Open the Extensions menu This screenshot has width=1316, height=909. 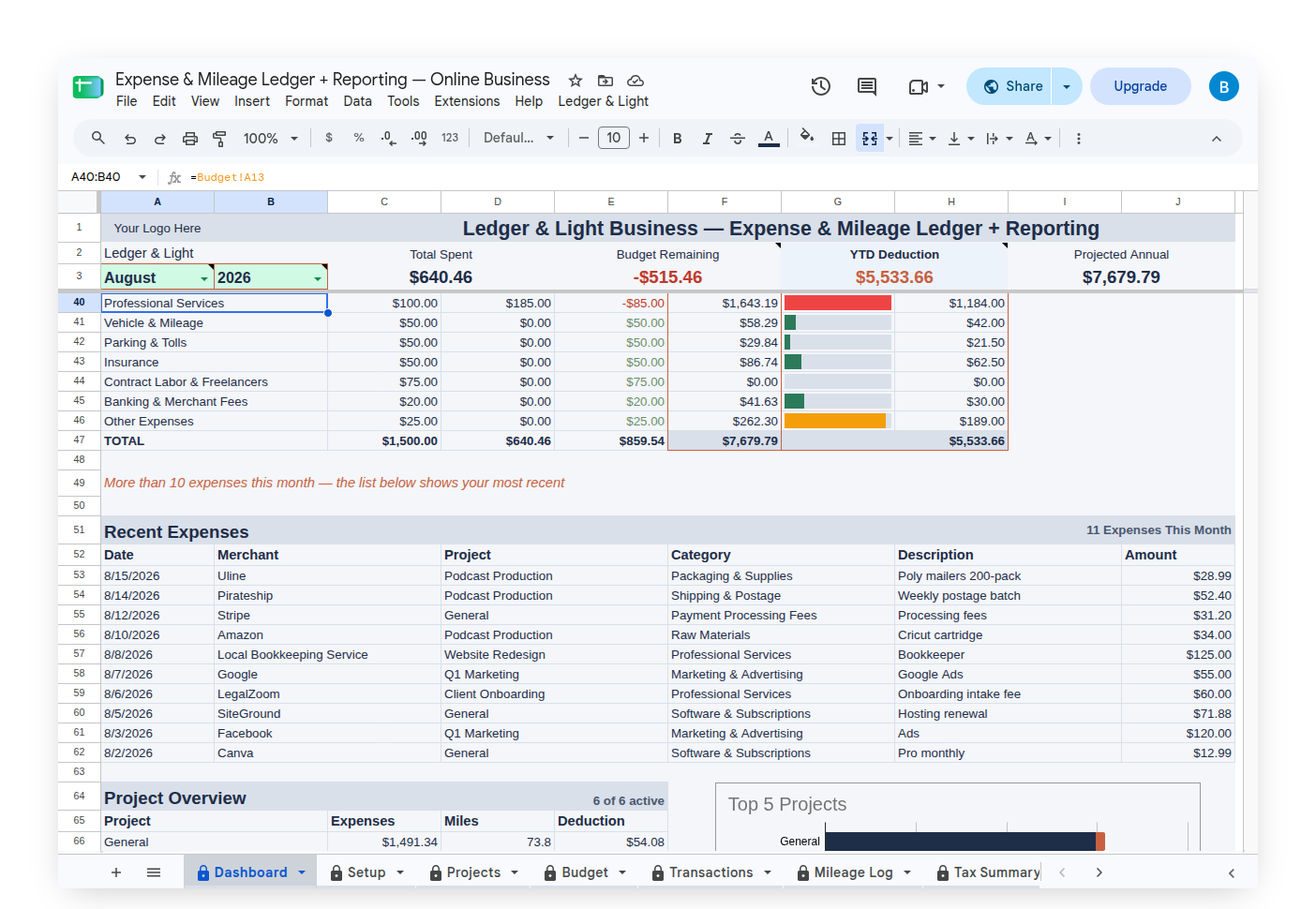coord(467,101)
